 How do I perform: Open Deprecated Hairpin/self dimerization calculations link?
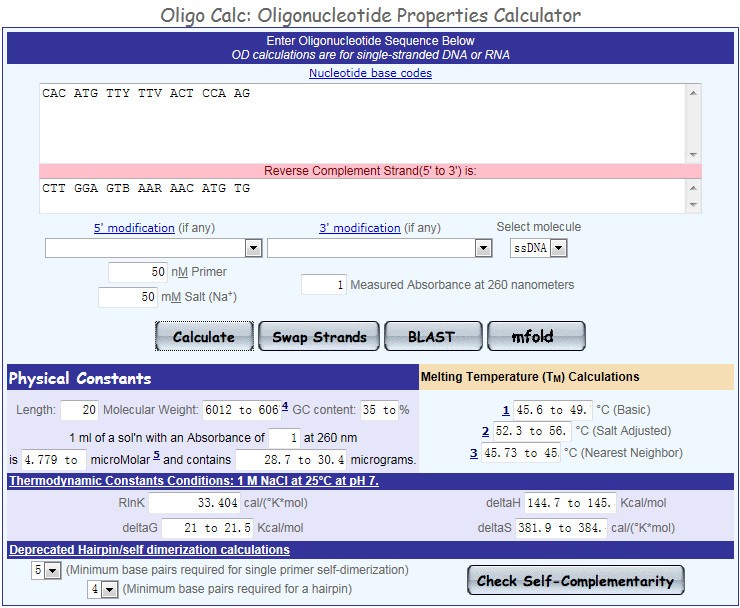[x=149, y=550]
